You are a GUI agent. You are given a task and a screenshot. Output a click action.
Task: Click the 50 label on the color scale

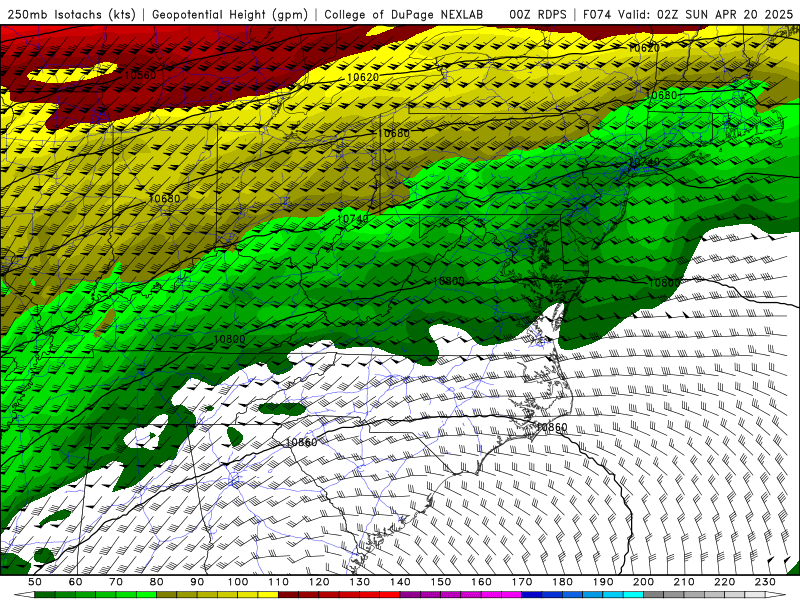(35, 582)
